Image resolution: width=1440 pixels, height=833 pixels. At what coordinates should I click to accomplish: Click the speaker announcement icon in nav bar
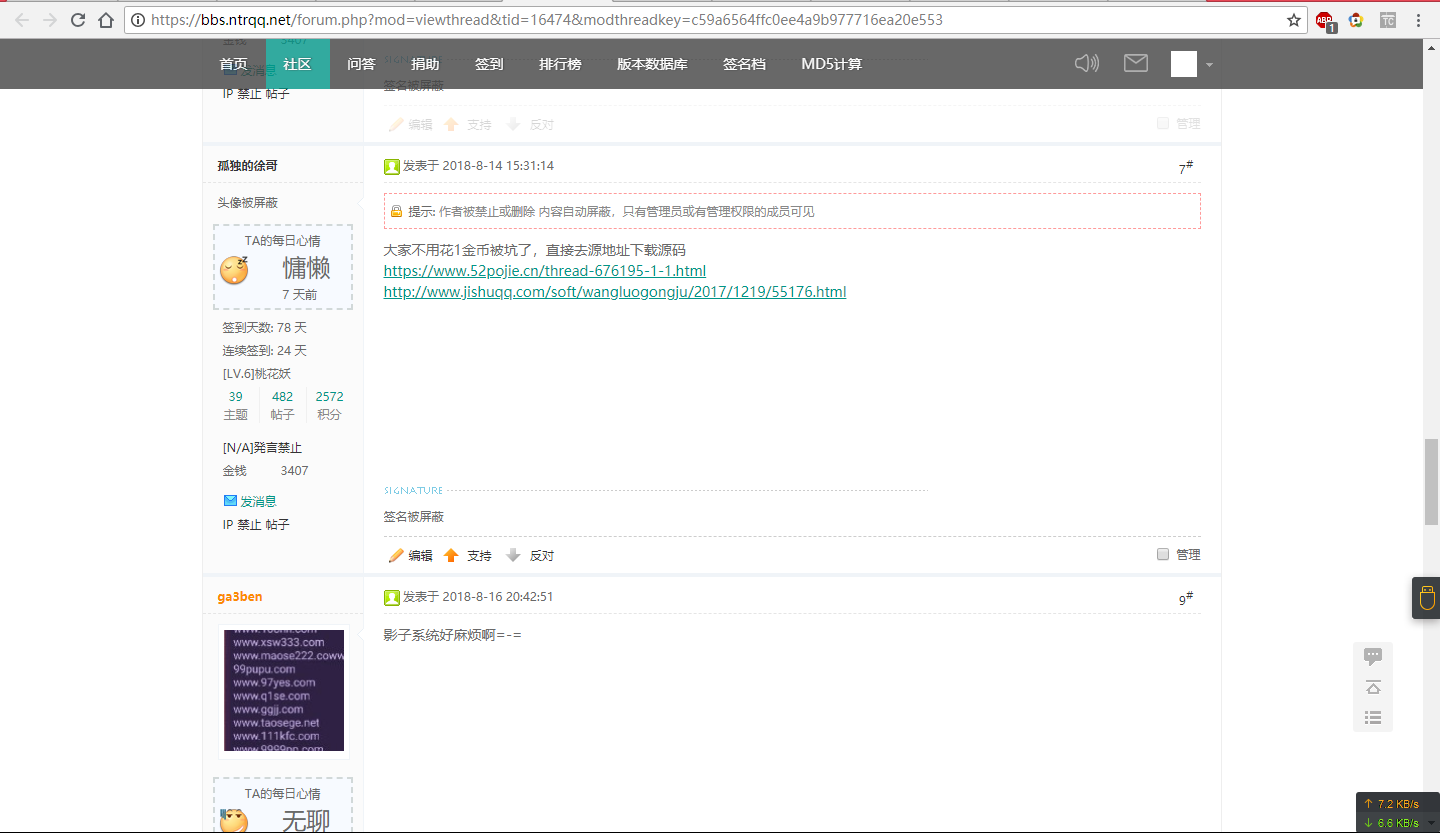pyautogui.click(x=1087, y=64)
